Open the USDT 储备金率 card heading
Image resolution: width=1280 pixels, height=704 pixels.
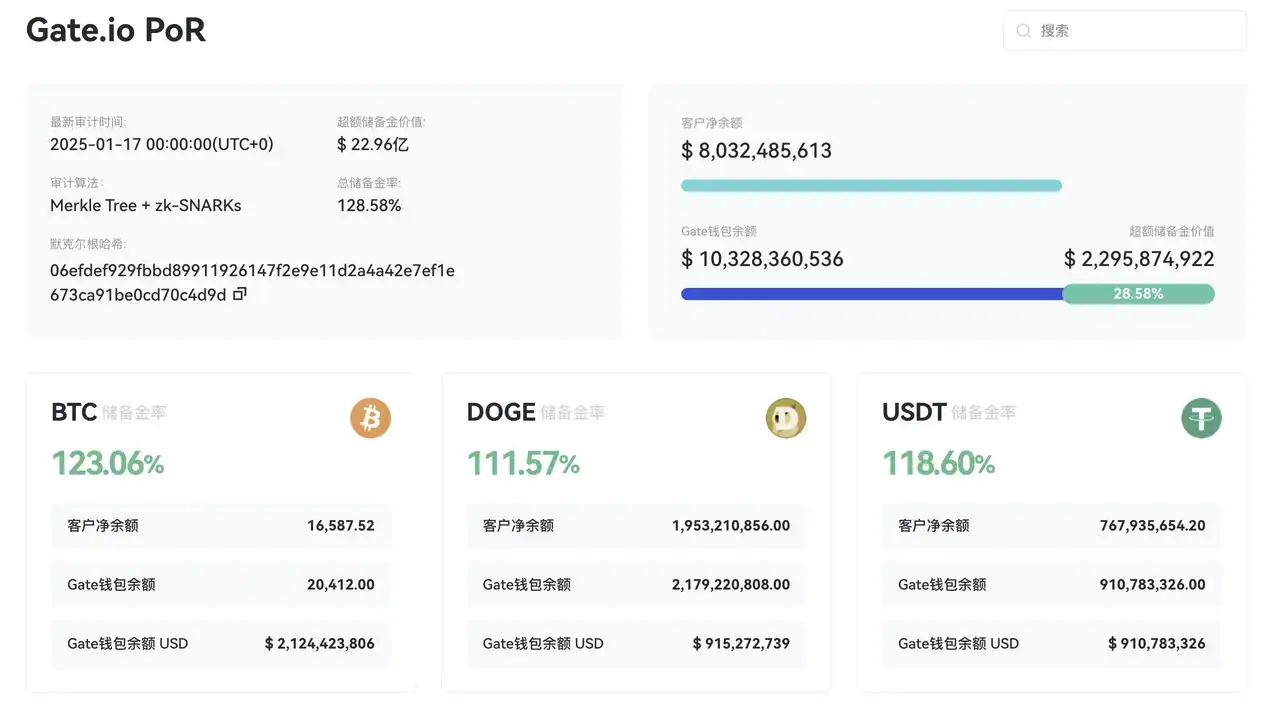coord(949,412)
